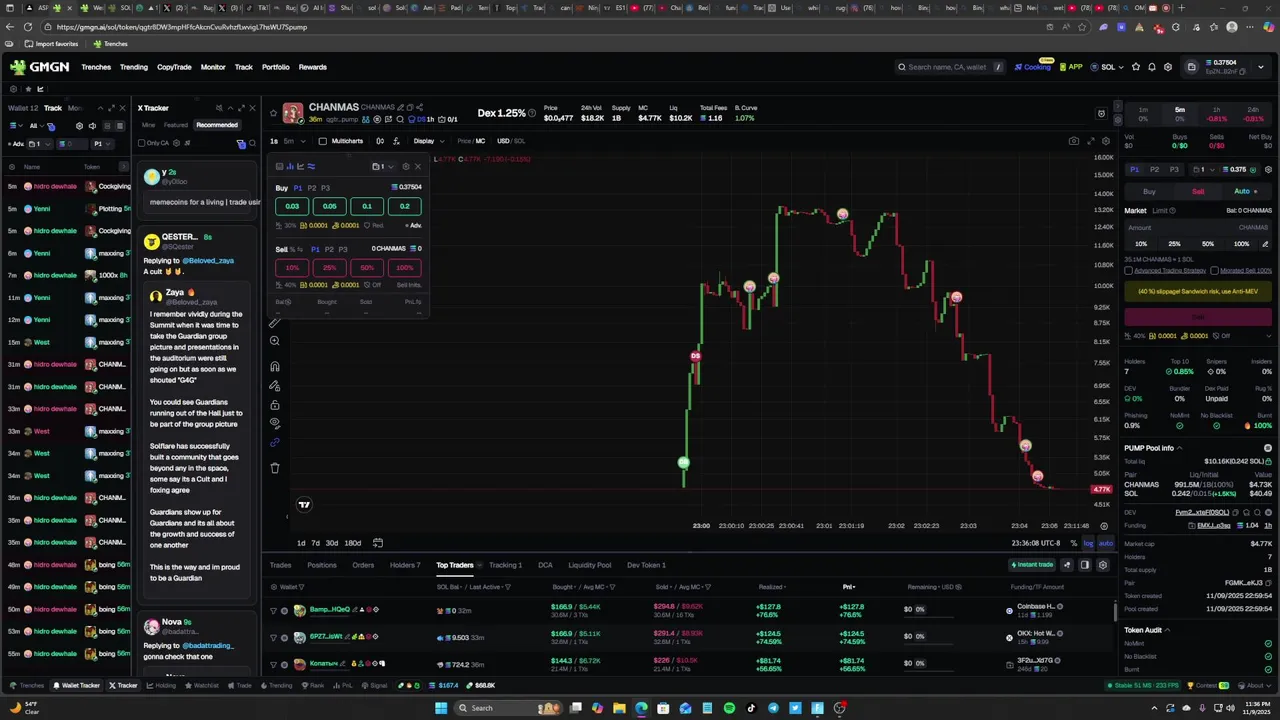Open the Trending page from the top navigation
The height and width of the screenshot is (720, 1280).
pyautogui.click(x=134, y=67)
